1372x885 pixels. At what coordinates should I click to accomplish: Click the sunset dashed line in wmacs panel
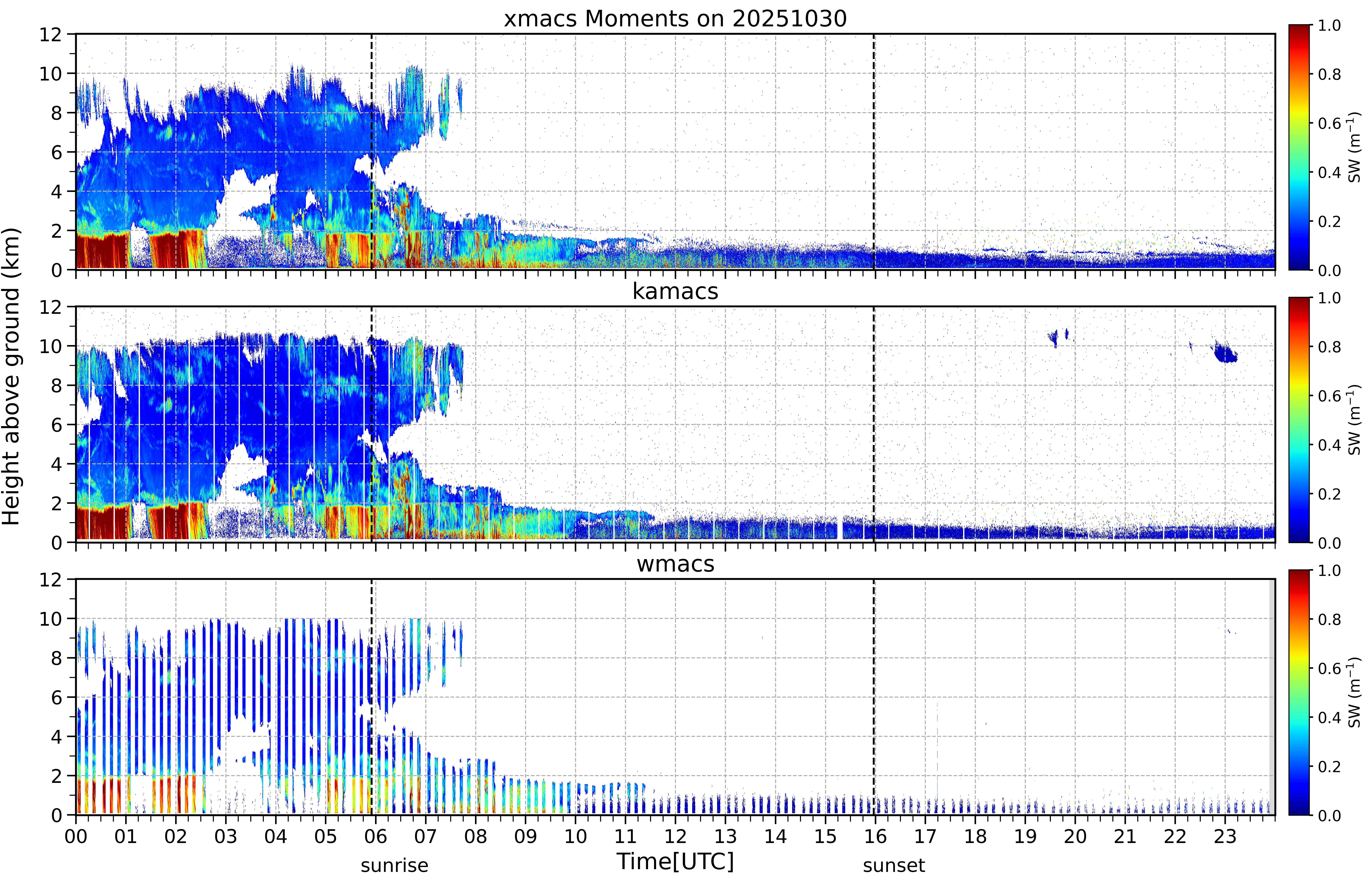(x=874, y=697)
